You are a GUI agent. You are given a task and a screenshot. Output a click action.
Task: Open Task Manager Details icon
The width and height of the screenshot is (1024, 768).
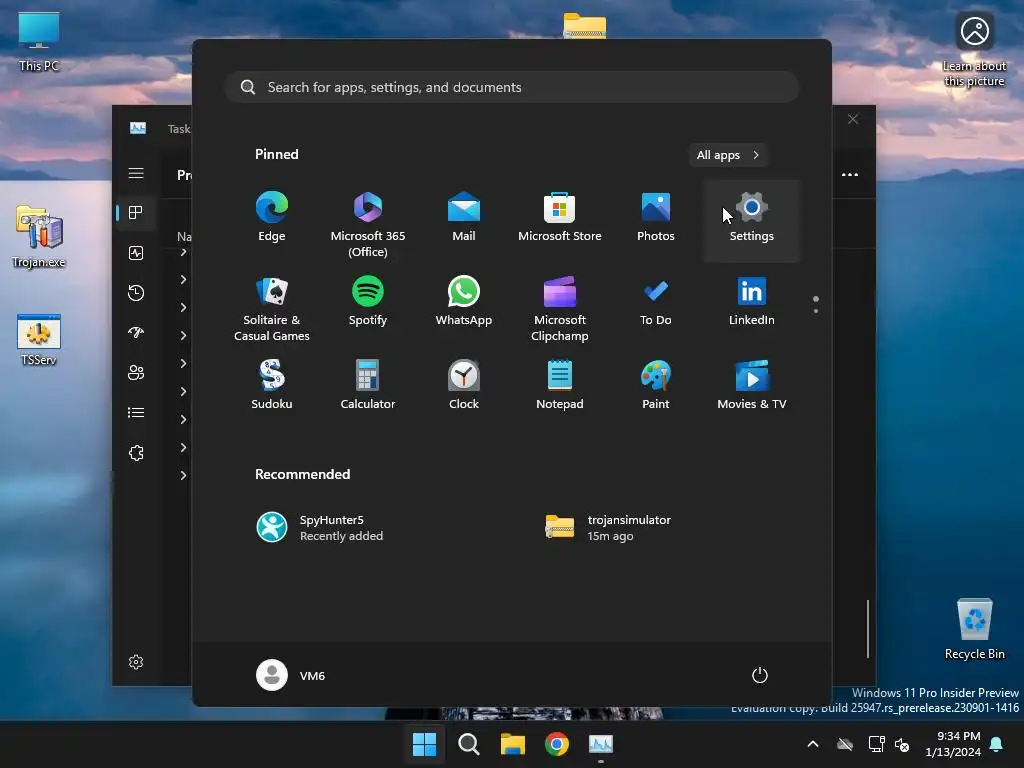click(136, 413)
